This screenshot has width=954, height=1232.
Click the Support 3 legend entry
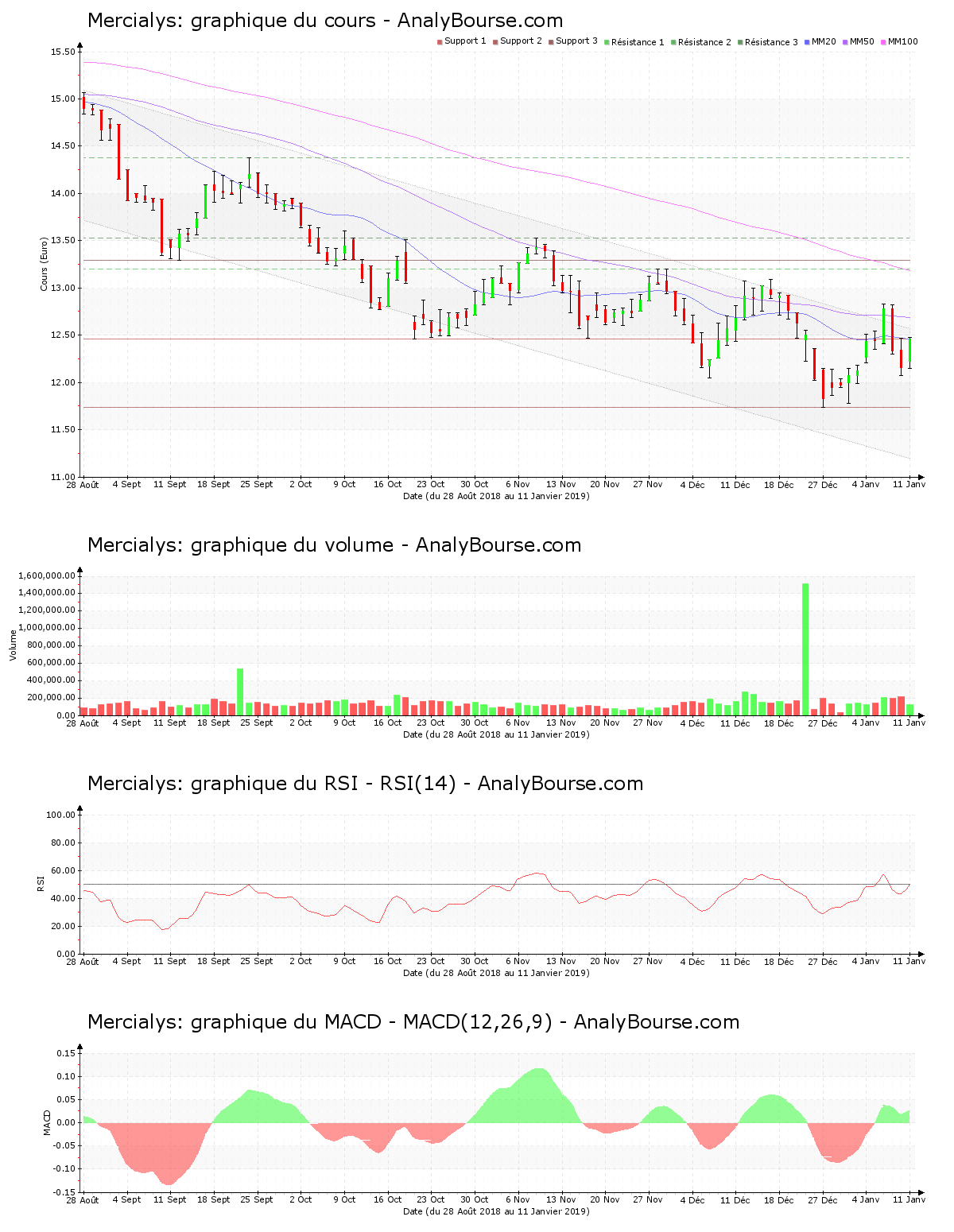pos(572,41)
